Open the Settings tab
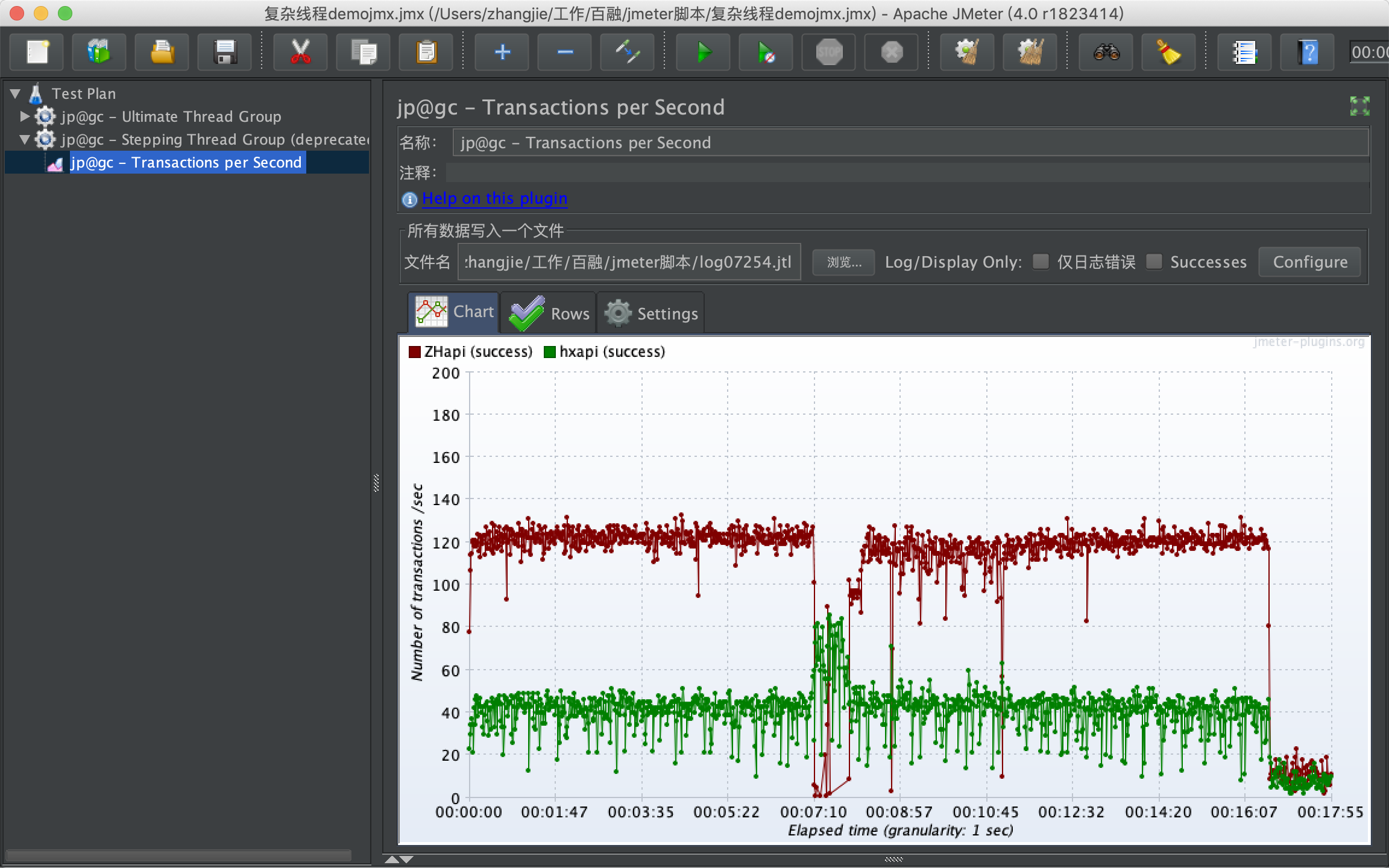Image resolution: width=1389 pixels, height=868 pixels. point(651,313)
